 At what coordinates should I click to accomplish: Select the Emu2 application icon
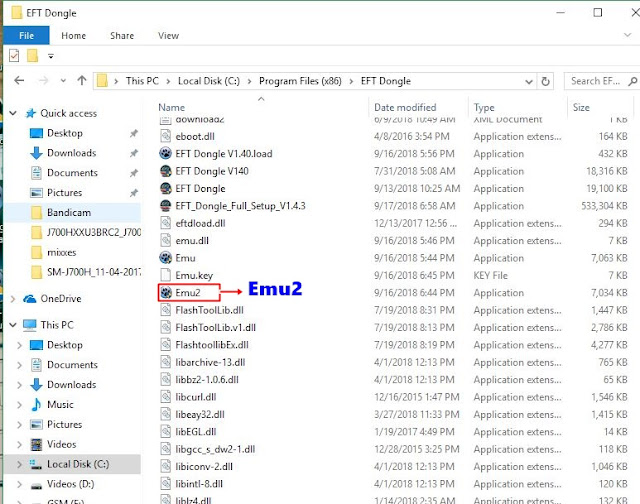[x=165, y=293]
